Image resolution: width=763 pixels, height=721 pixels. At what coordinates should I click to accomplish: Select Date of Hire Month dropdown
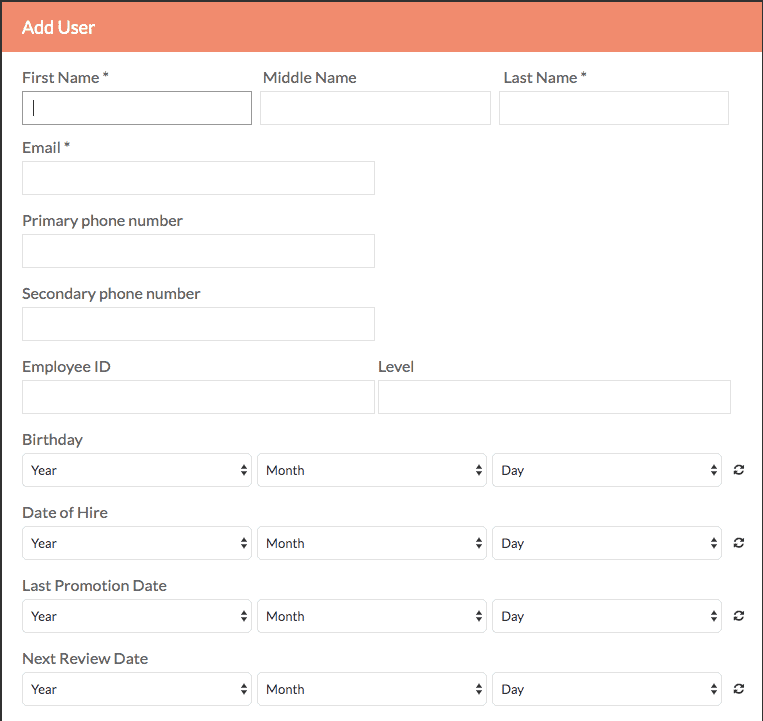coord(372,543)
